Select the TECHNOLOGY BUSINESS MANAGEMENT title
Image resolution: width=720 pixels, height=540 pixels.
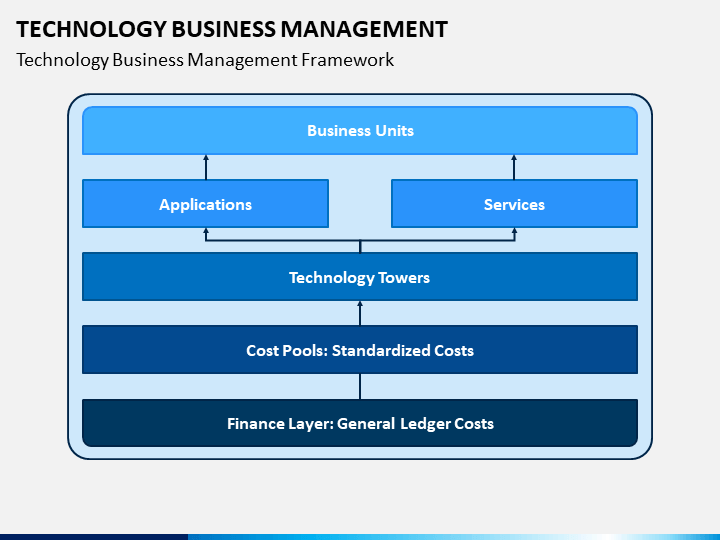coord(232,29)
